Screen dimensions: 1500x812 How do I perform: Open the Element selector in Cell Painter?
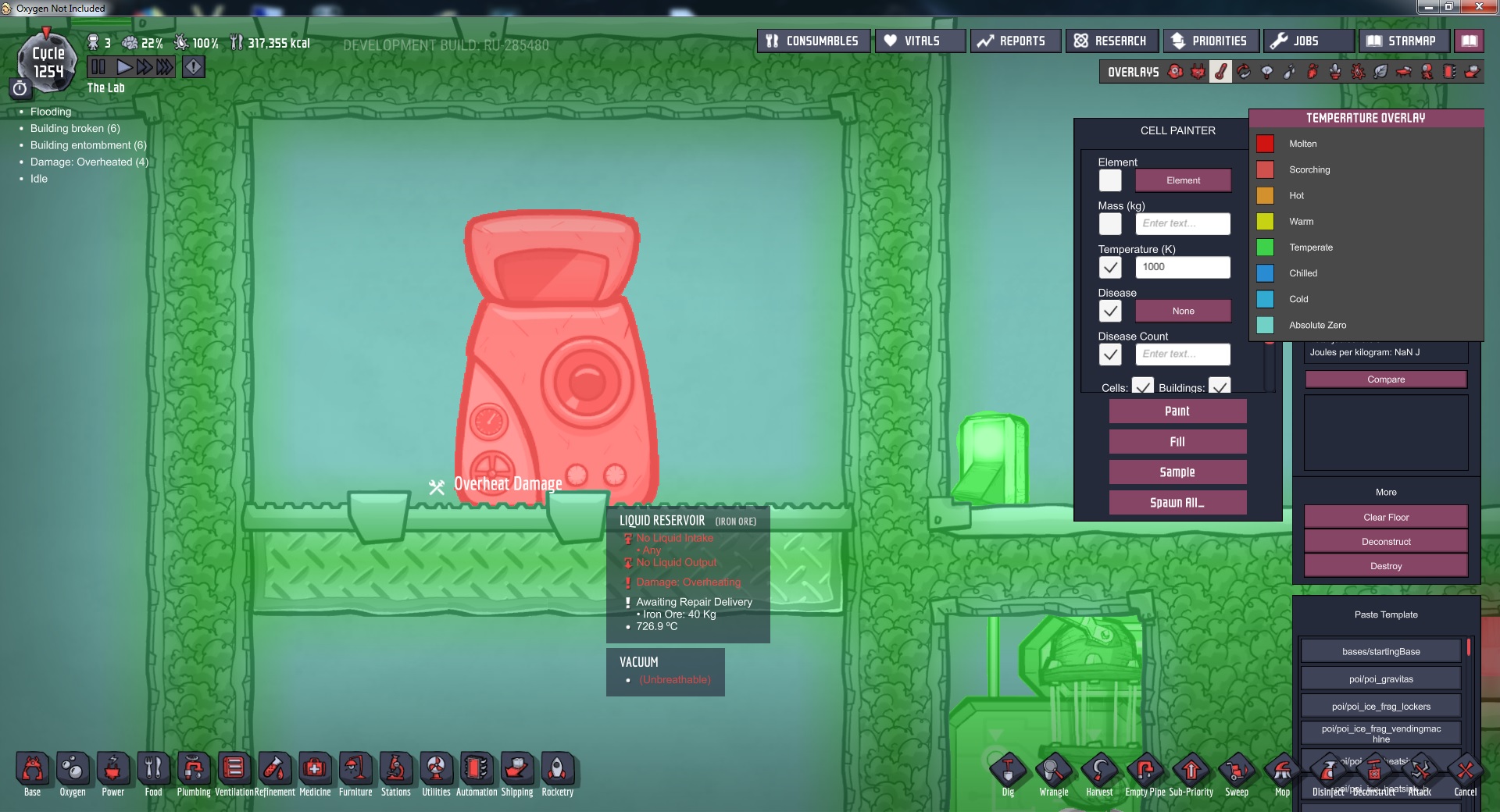point(1183,180)
